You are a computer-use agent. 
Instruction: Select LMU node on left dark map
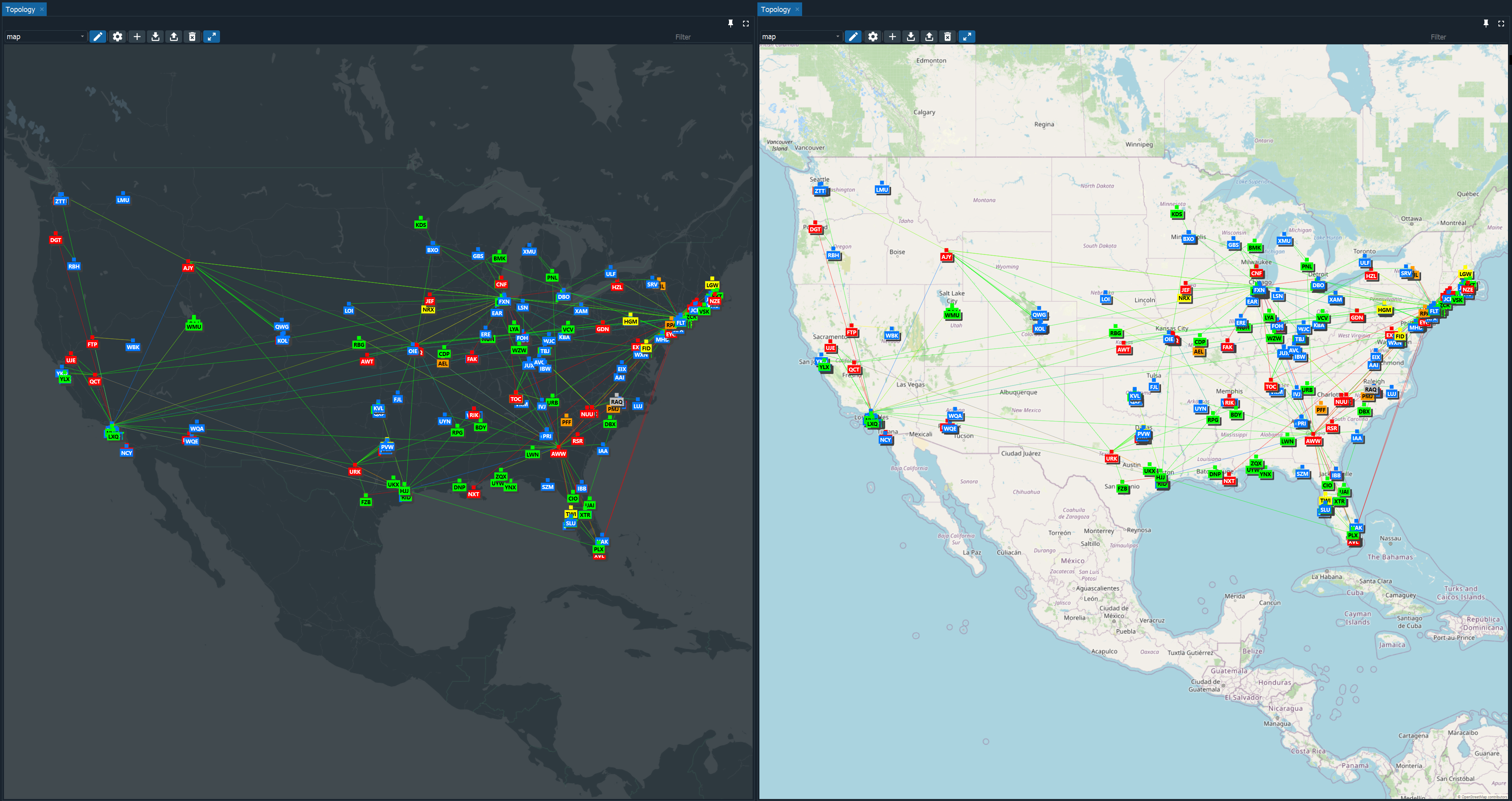(x=123, y=200)
